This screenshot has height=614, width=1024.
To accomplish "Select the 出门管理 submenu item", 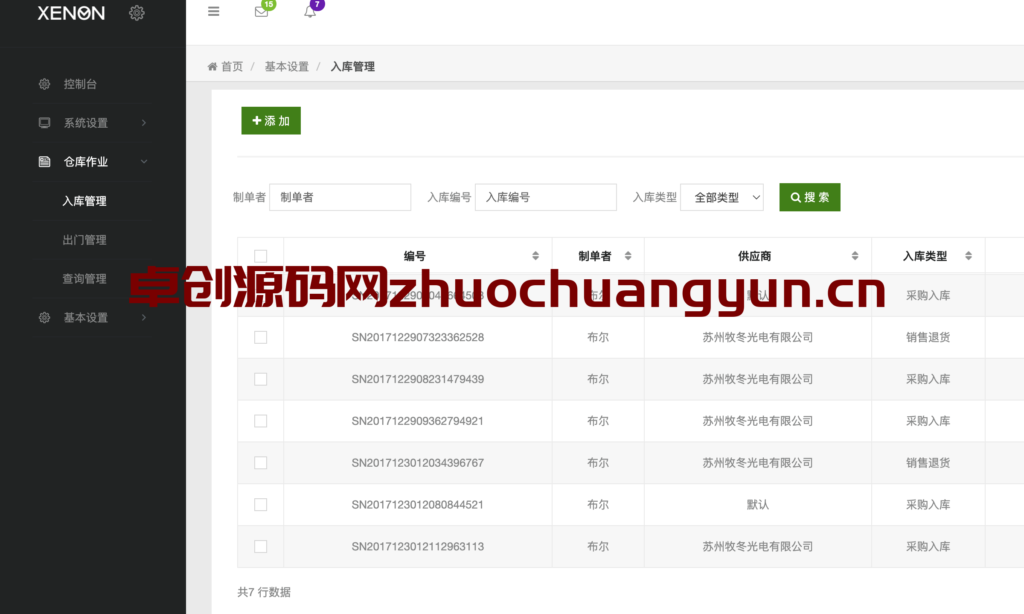I will [84, 240].
